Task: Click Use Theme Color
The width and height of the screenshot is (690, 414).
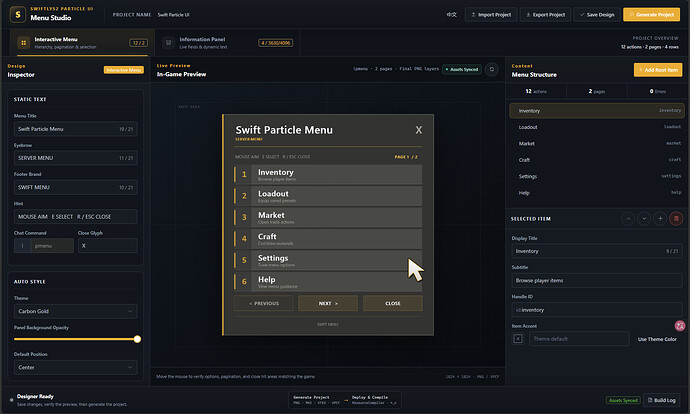Action: click(657, 339)
